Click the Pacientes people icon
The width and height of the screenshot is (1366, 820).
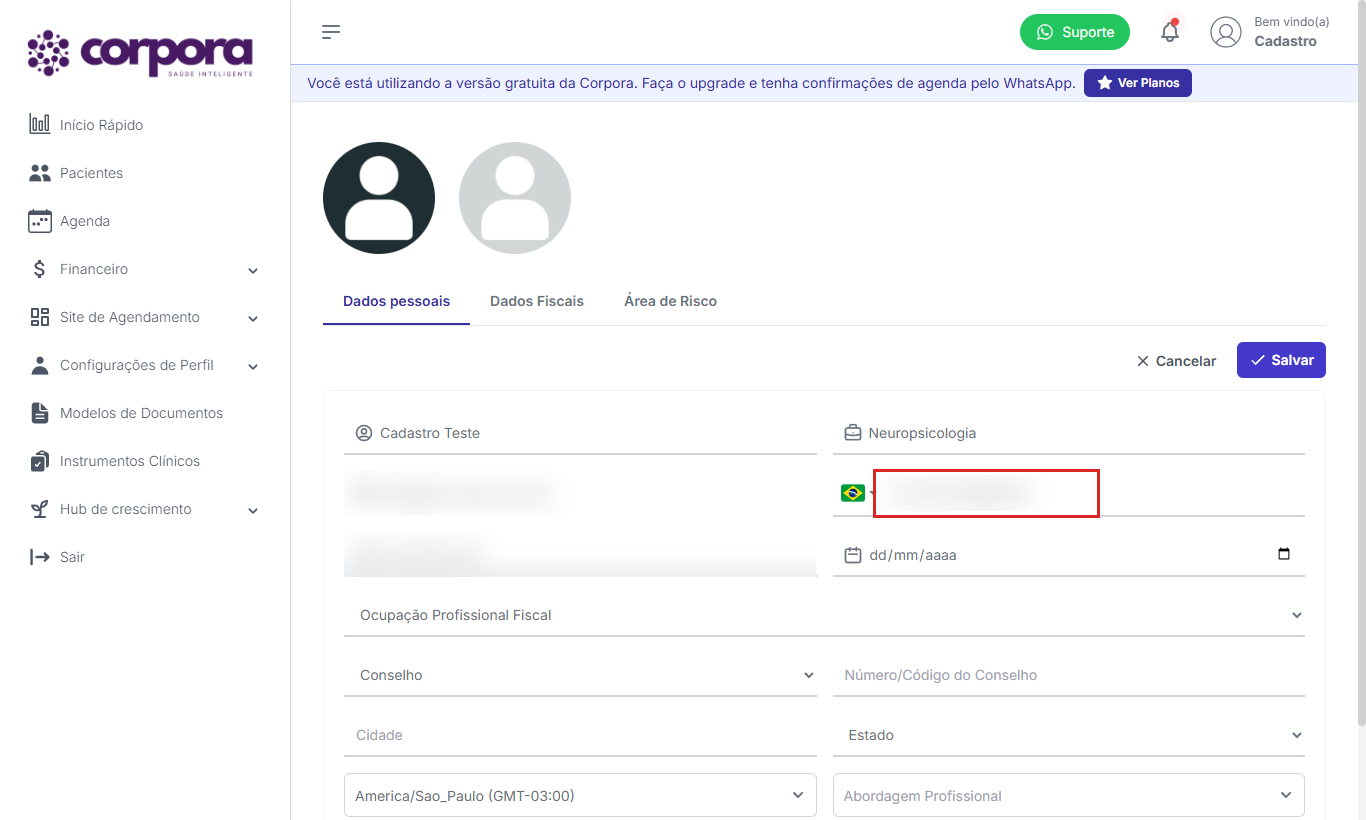coord(39,173)
